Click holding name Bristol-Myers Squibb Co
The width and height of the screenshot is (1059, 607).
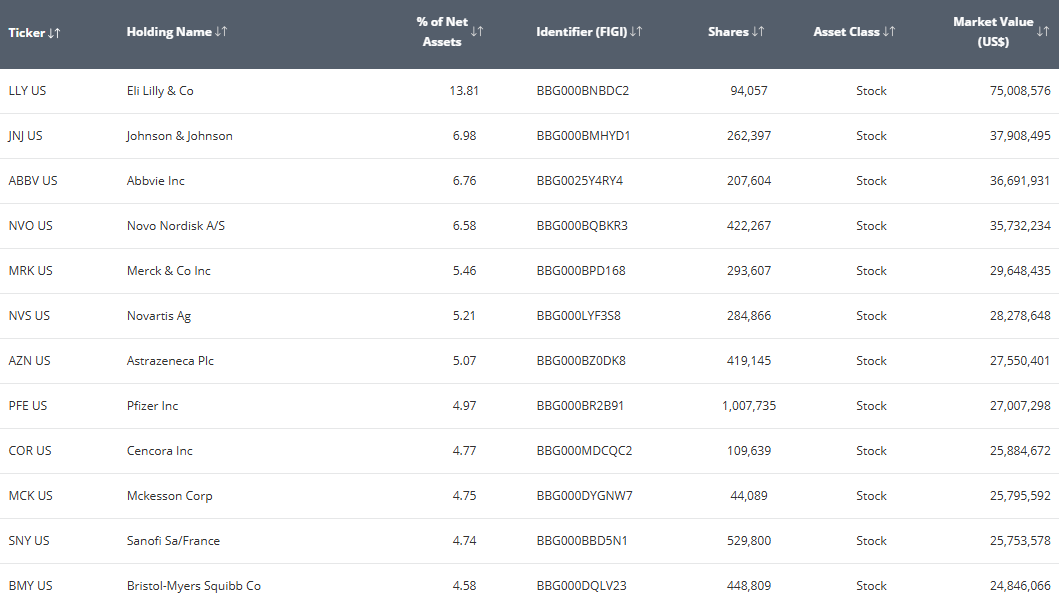[194, 586]
